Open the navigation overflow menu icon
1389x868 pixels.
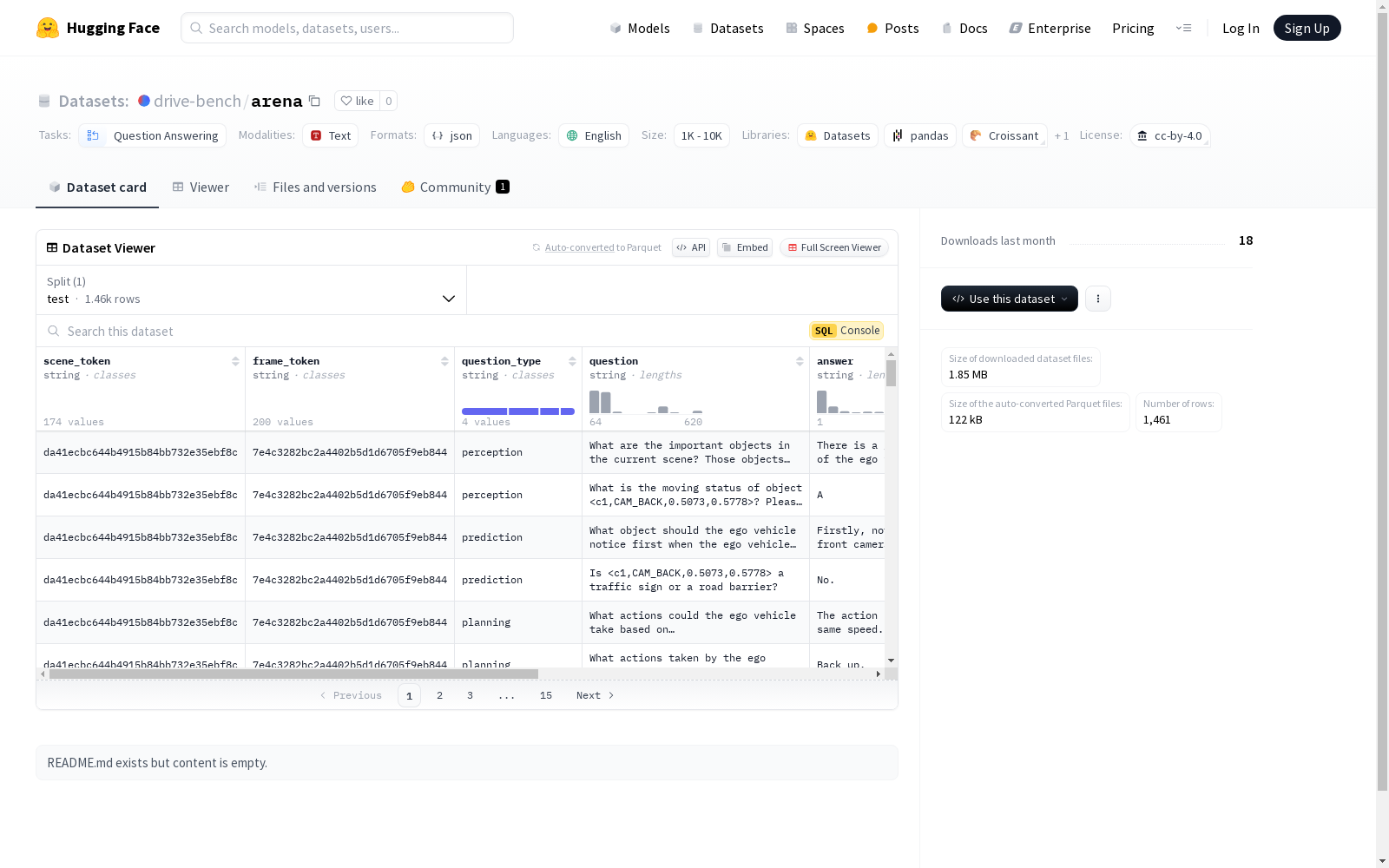1183,28
